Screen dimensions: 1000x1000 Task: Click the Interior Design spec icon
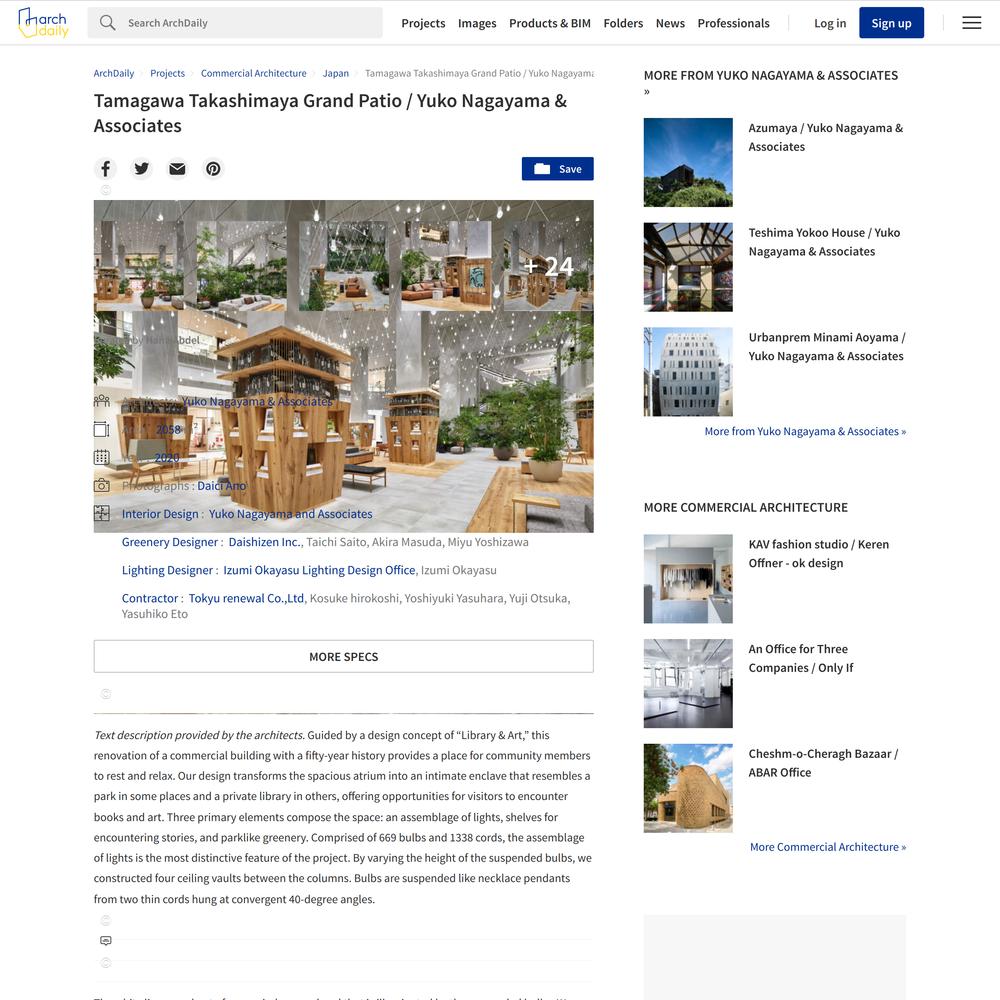pyautogui.click(x=101, y=513)
